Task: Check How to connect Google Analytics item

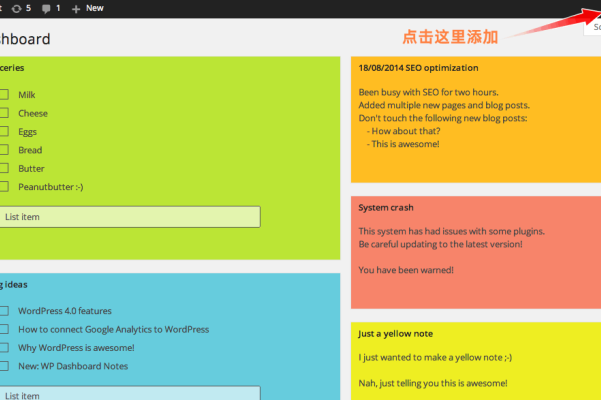Action: (4, 329)
